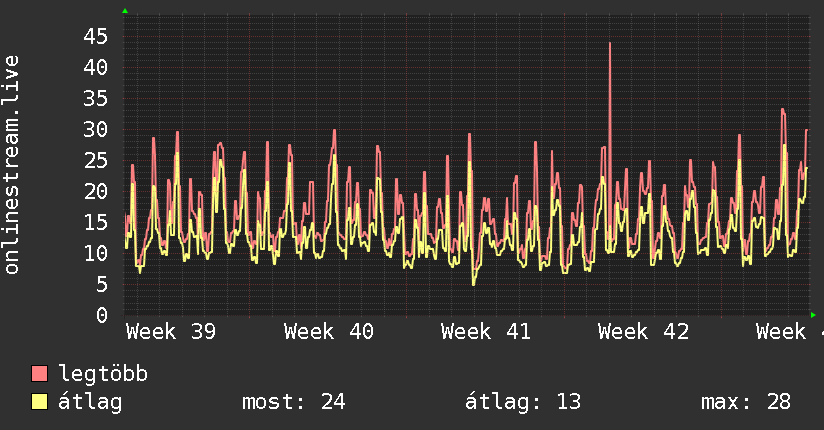The image size is (824, 430).
Task: Click the y-axis value 45
Action: coord(95,37)
